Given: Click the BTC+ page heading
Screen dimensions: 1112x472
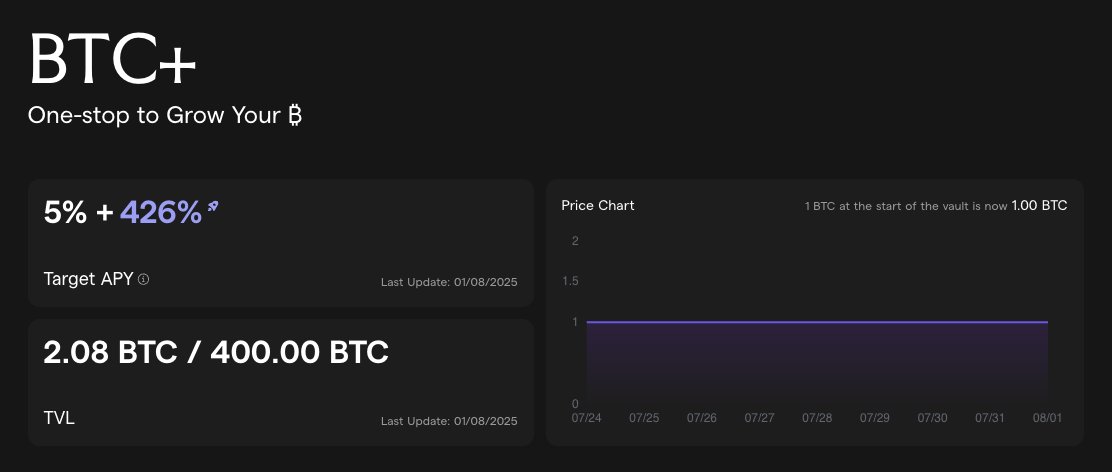Looking at the screenshot, I should [x=112, y=60].
